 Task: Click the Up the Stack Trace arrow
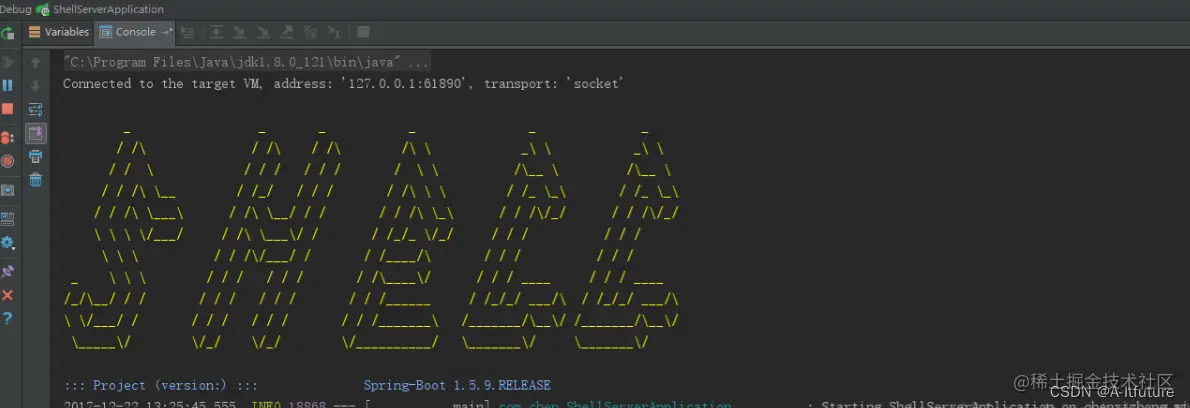(35, 62)
